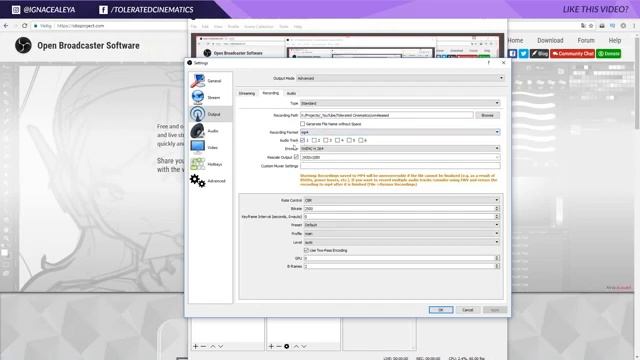Image resolution: width=640 pixels, height=360 pixels.
Task: Click remove scene minus icon in OBS
Action: pos(203,346)
